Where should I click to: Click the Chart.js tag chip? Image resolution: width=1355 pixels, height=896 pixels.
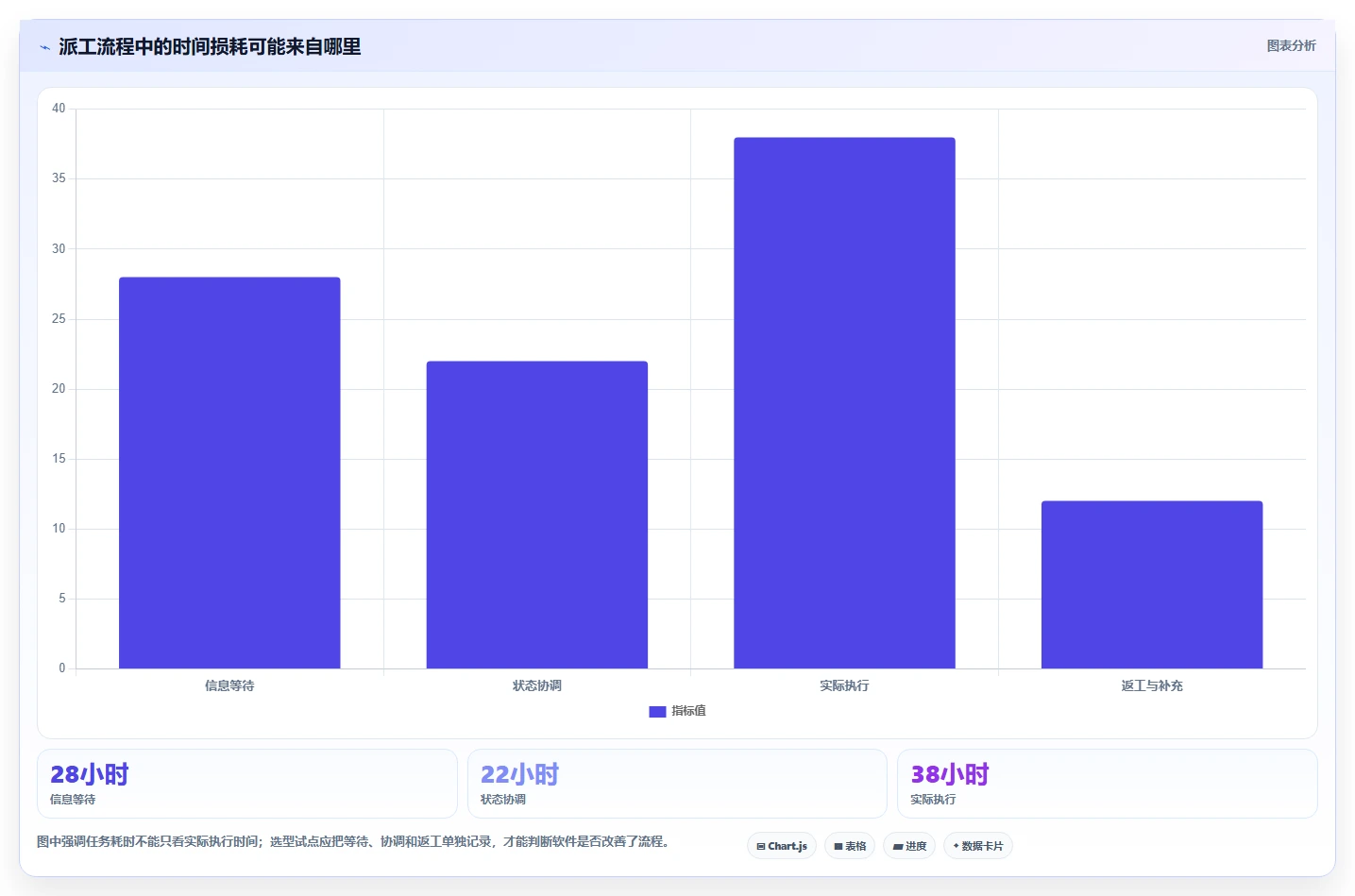pyautogui.click(x=782, y=846)
